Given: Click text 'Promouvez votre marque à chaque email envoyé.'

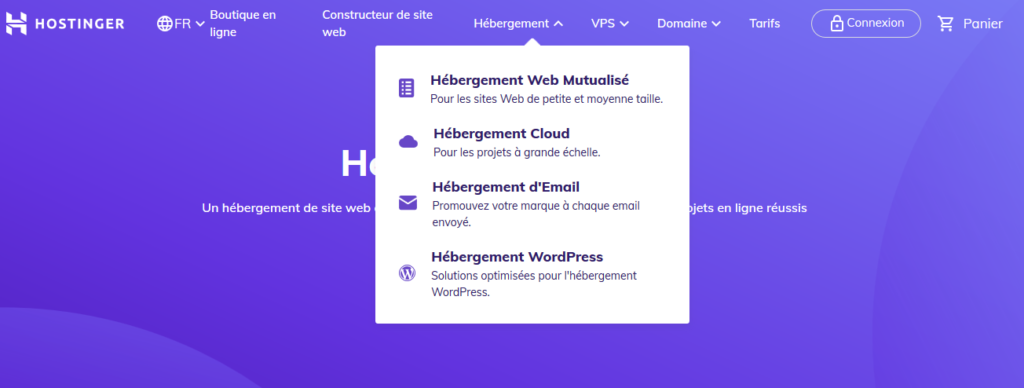Looking at the screenshot, I should [x=536, y=214].
